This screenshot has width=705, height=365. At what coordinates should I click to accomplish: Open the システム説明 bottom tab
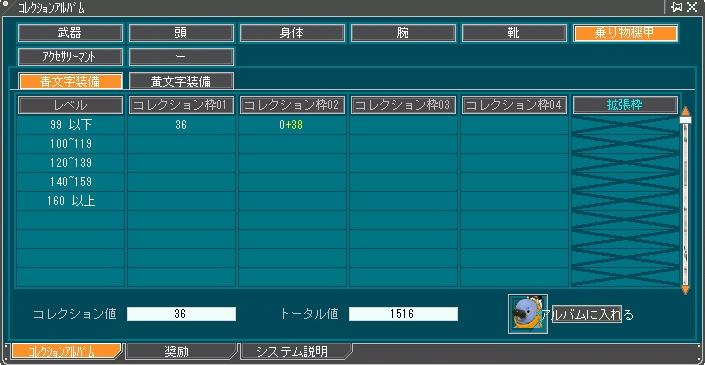[297, 351]
